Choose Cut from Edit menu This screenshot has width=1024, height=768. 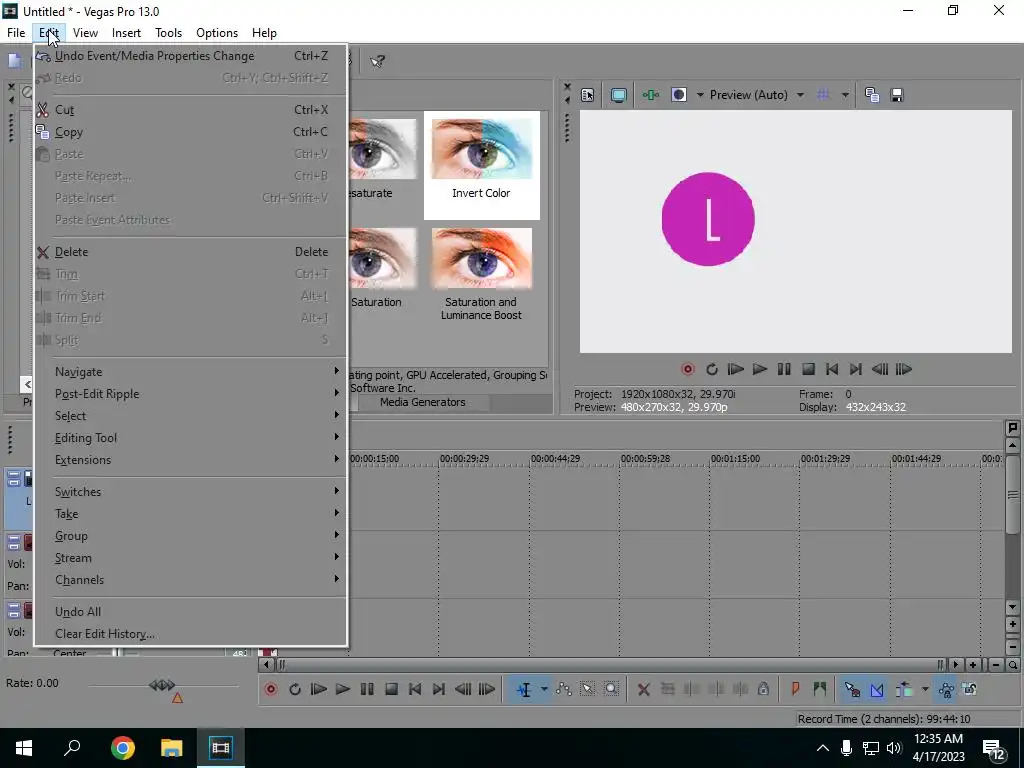click(x=190, y=110)
